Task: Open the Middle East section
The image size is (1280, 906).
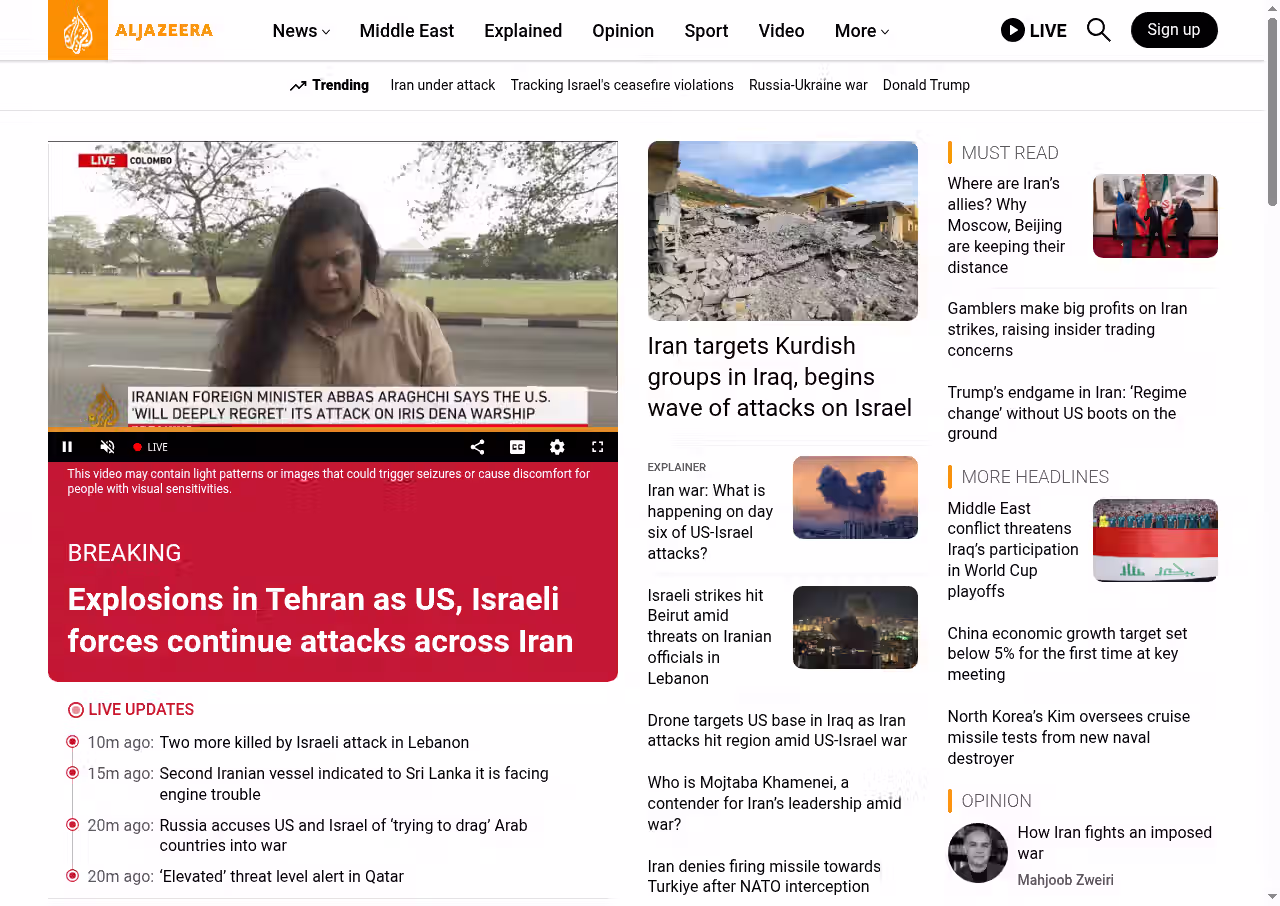Action: pos(406,31)
